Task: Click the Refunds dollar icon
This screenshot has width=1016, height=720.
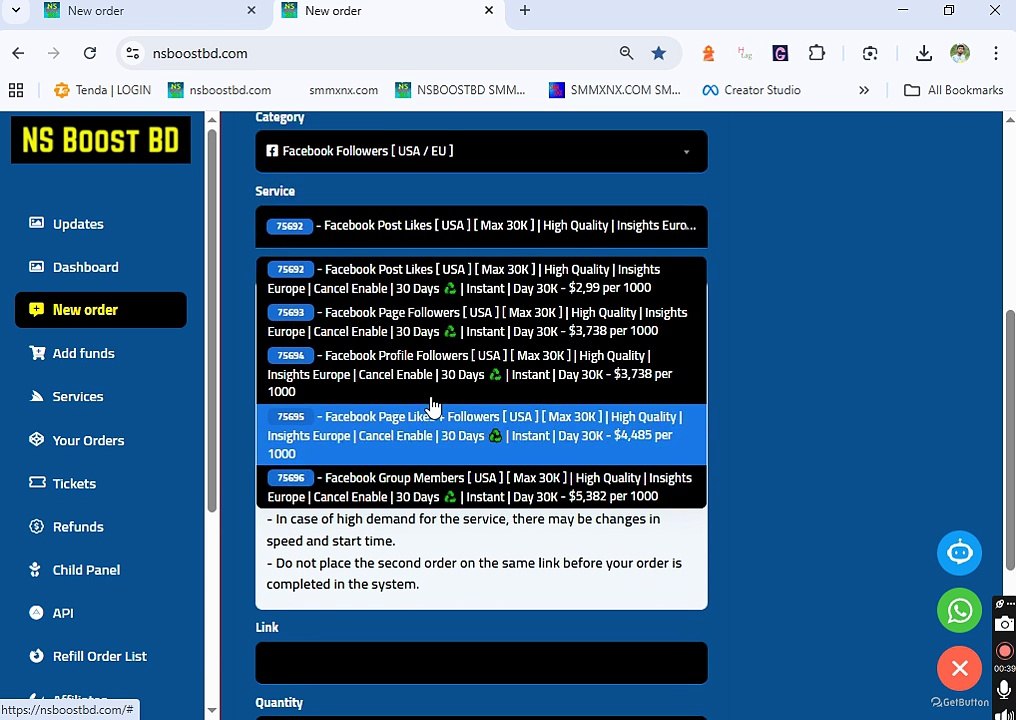Action: point(36,526)
